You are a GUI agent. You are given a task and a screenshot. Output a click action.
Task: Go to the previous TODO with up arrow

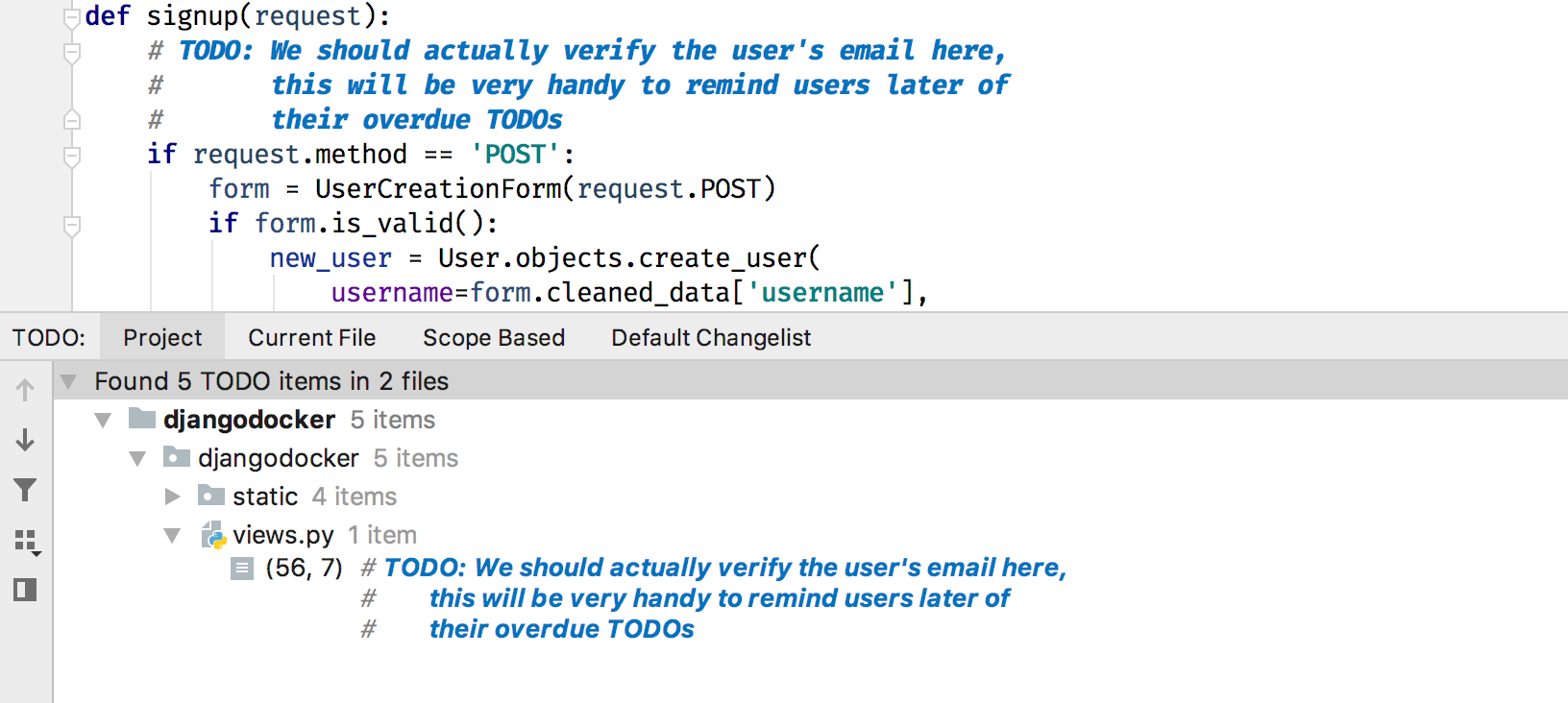(x=25, y=390)
